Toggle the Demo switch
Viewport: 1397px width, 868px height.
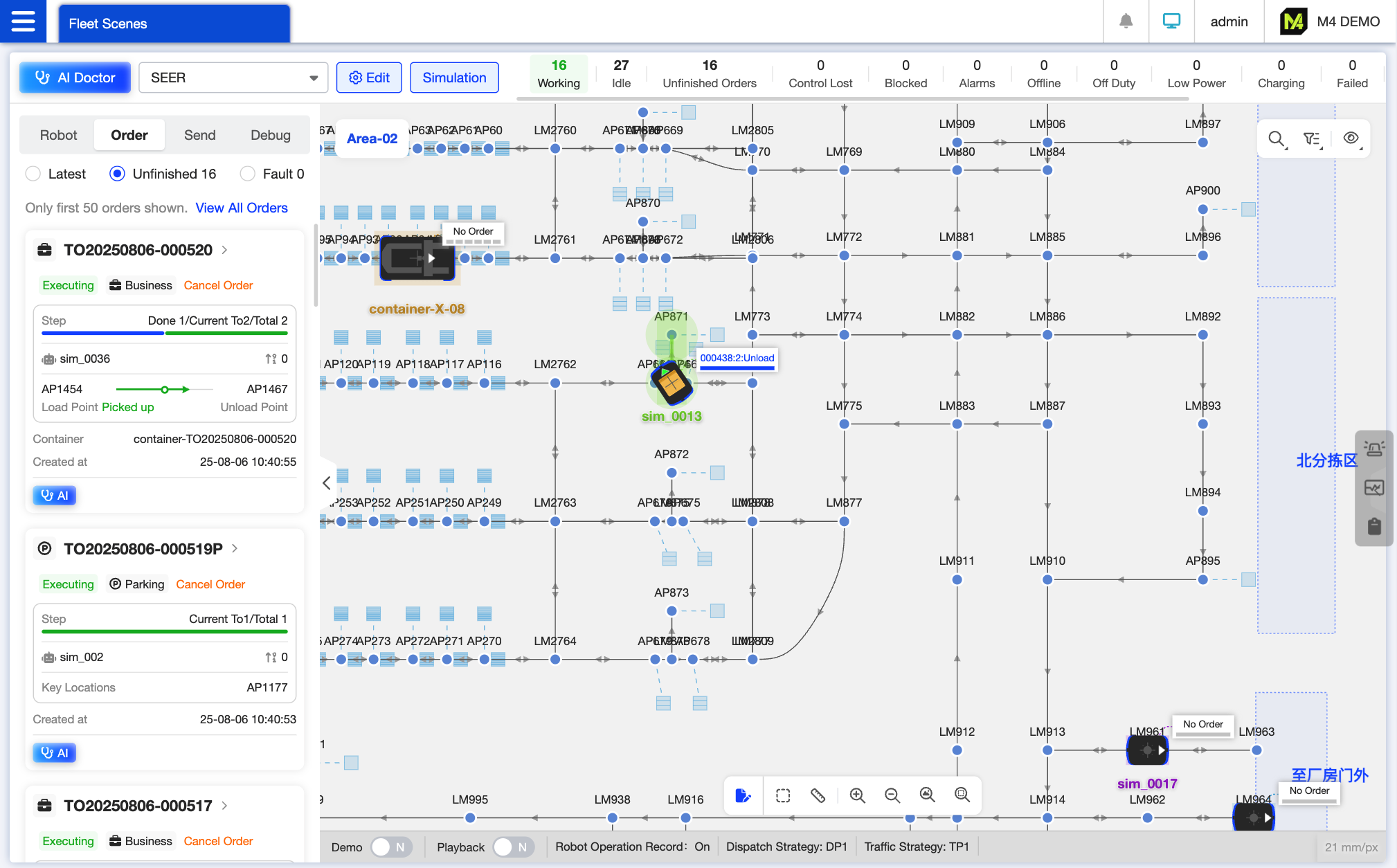click(391, 847)
